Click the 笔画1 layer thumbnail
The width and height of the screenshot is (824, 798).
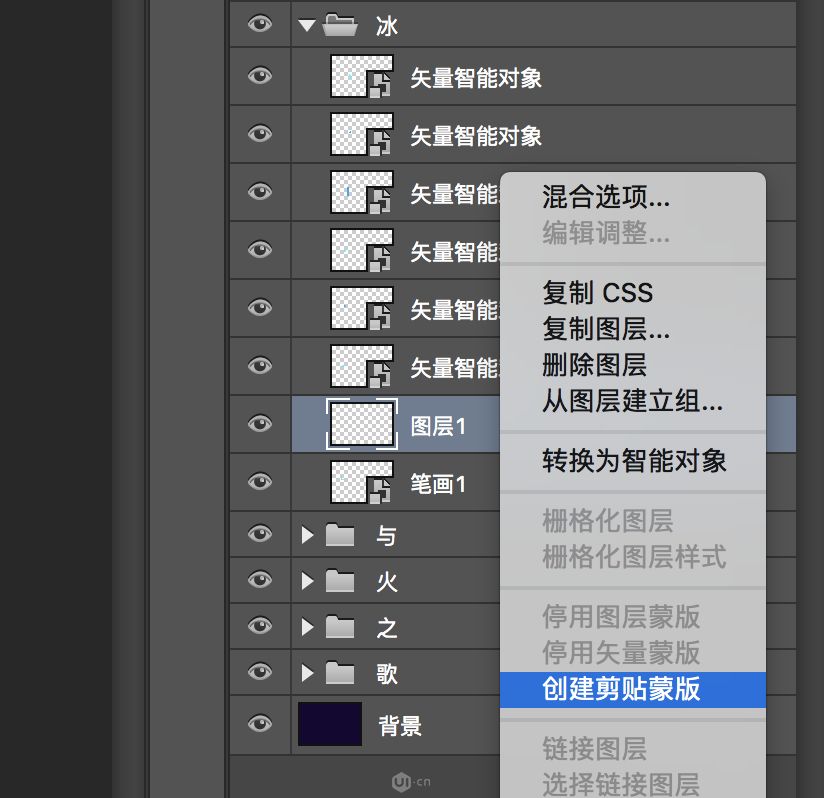[x=361, y=481]
